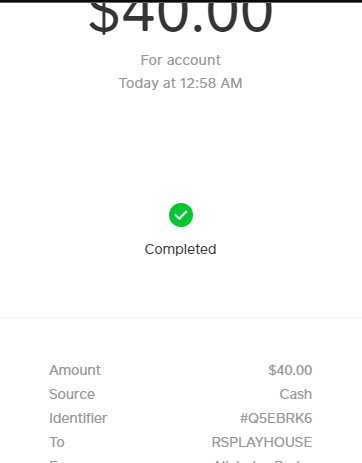Click the green Completed checkmark icon
Image resolution: width=362 pixels, height=463 pixels.
point(181,215)
